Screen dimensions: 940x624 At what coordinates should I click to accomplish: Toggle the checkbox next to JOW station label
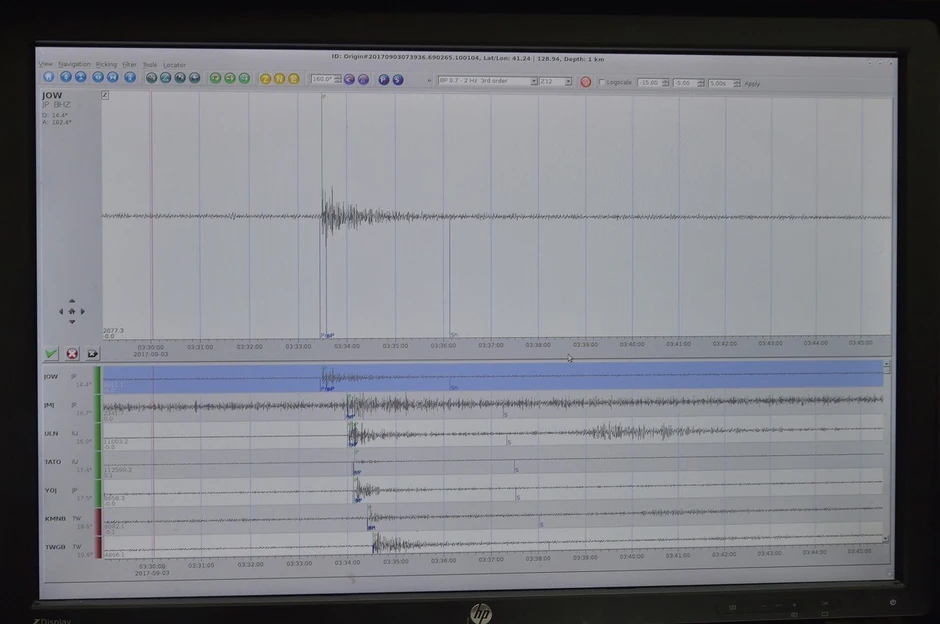105,96
